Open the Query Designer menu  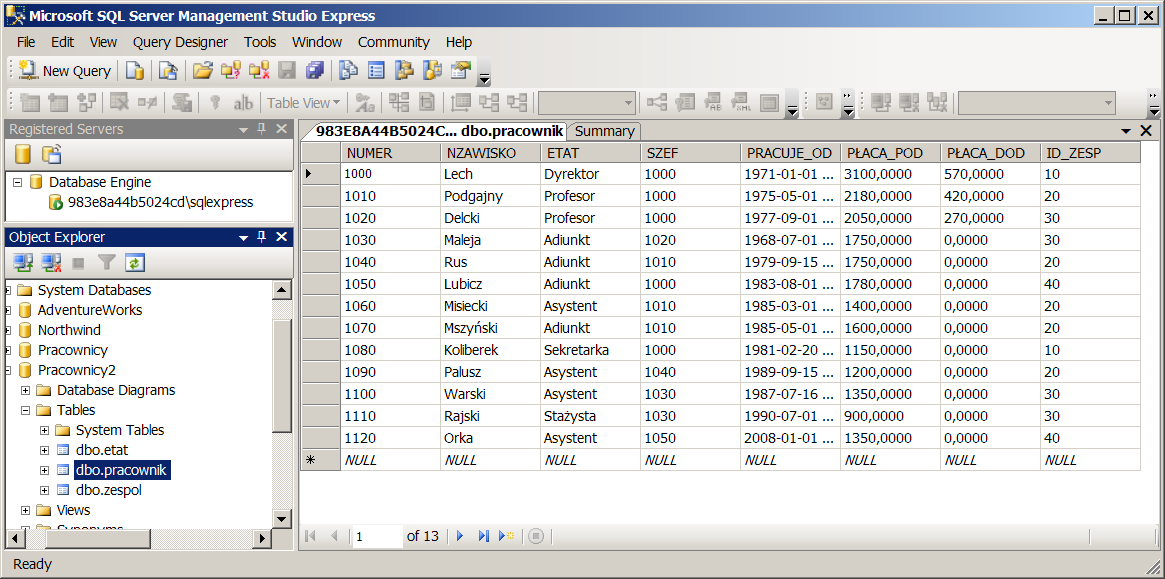pyautogui.click(x=181, y=42)
